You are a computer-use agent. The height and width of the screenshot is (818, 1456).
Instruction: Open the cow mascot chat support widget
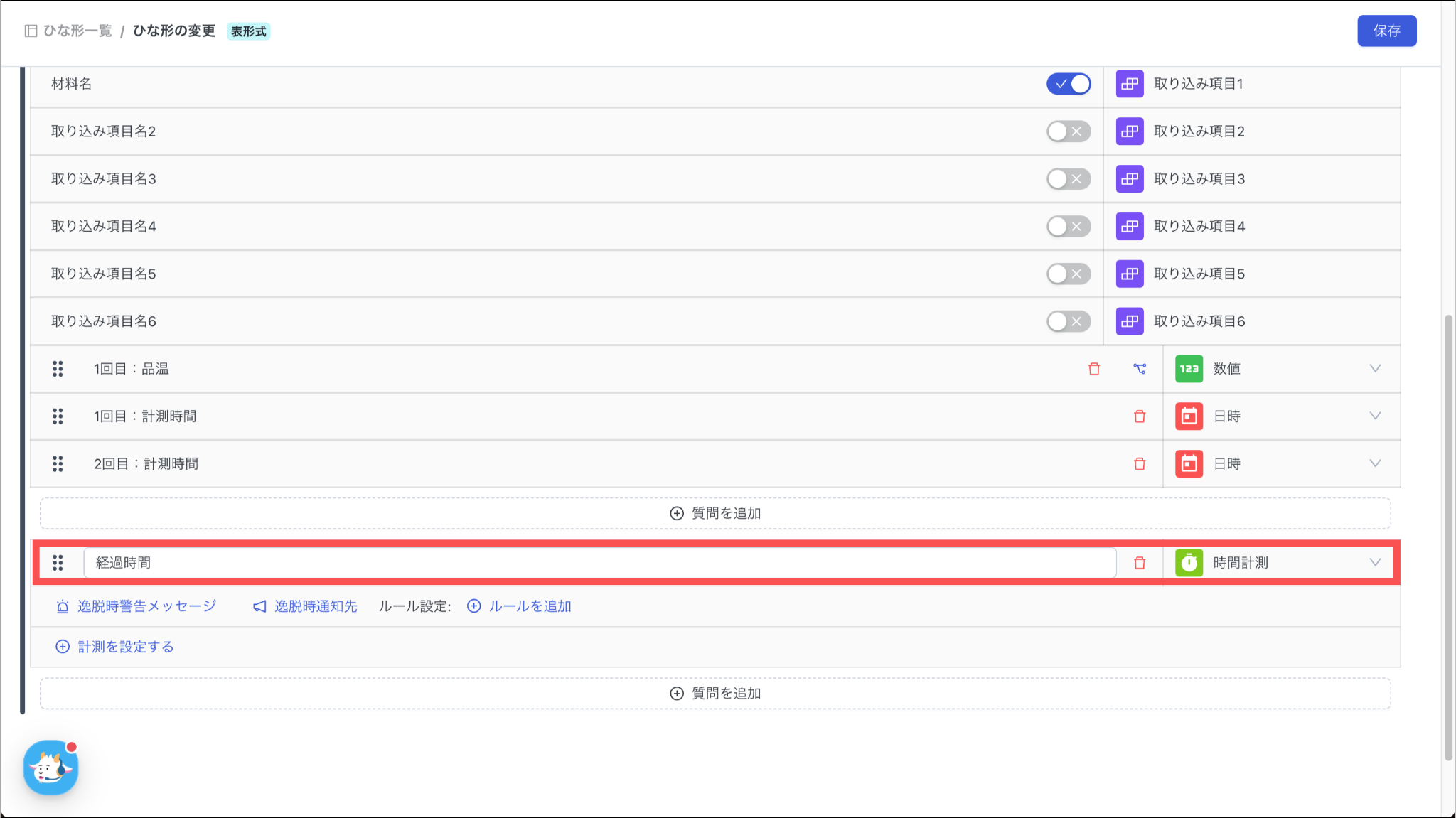click(x=50, y=768)
